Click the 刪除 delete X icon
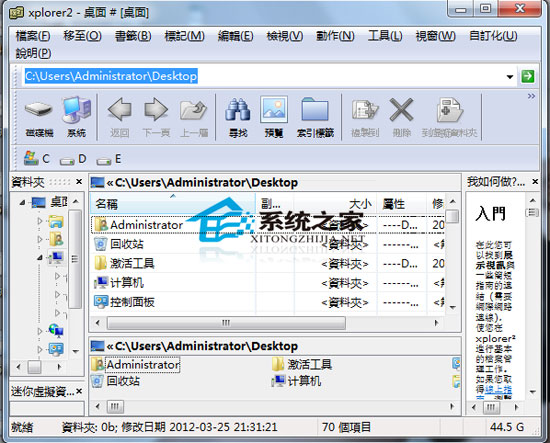This screenshot has height=443, width=550. pyautogui.click(x=401, y=117)
